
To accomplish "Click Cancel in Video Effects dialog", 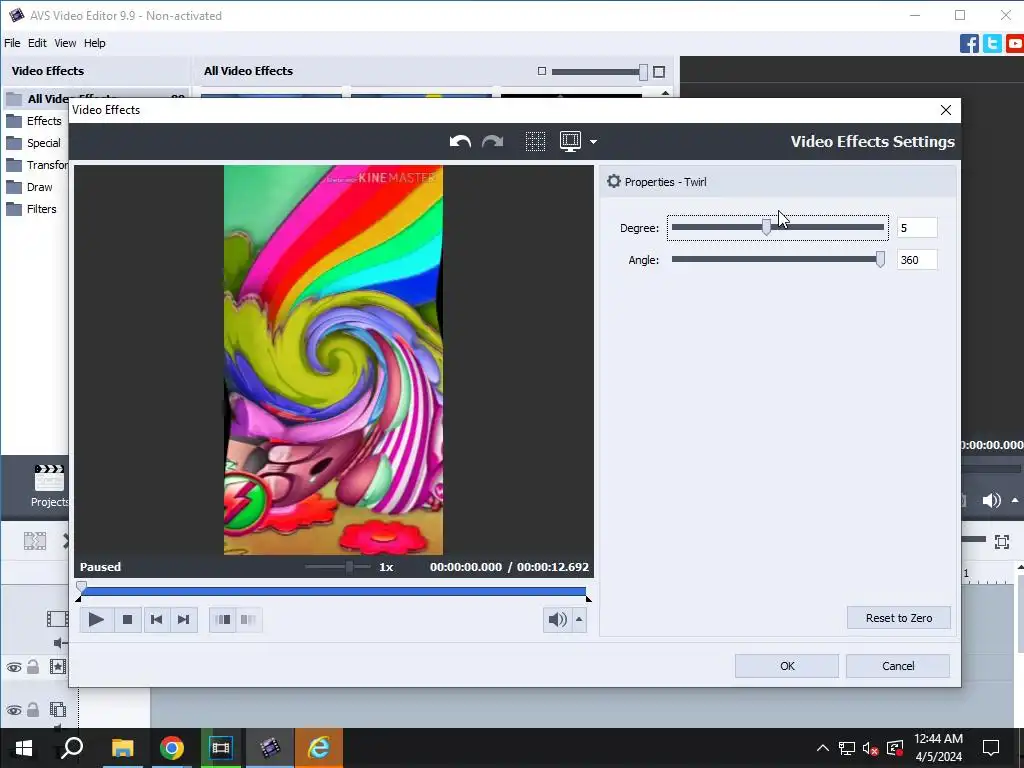I will (x=898, y=666).
